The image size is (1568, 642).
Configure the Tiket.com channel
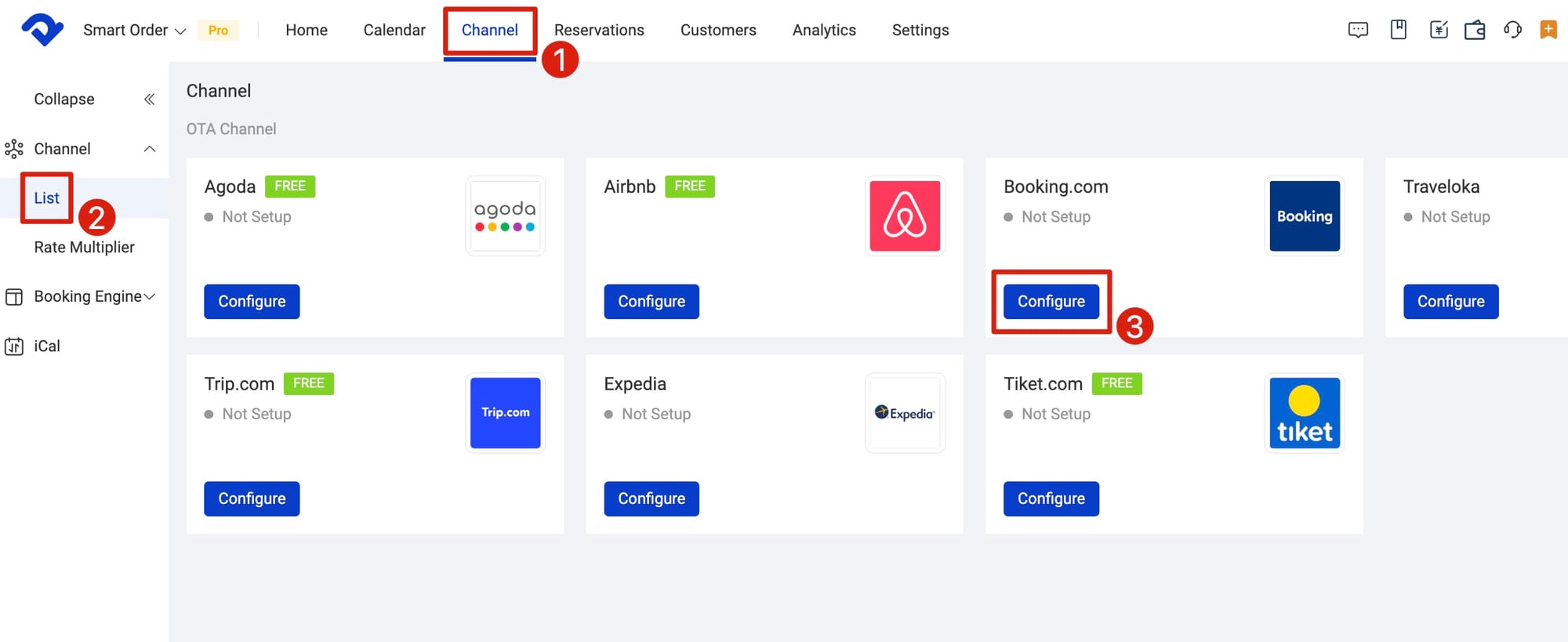pyautogui.click(x=1051, y=499)
